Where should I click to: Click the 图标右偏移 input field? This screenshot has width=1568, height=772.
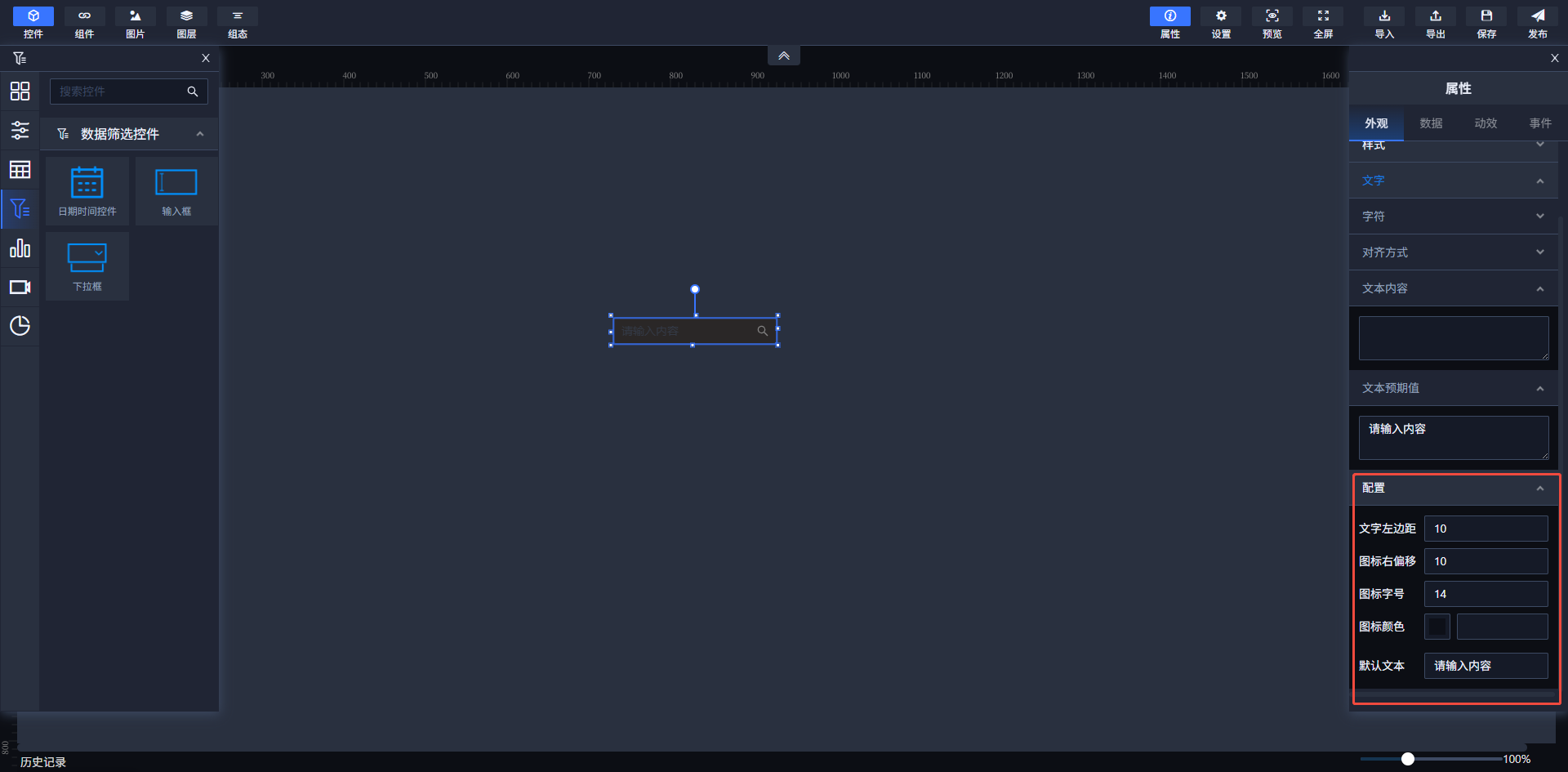pos(1486,561)
